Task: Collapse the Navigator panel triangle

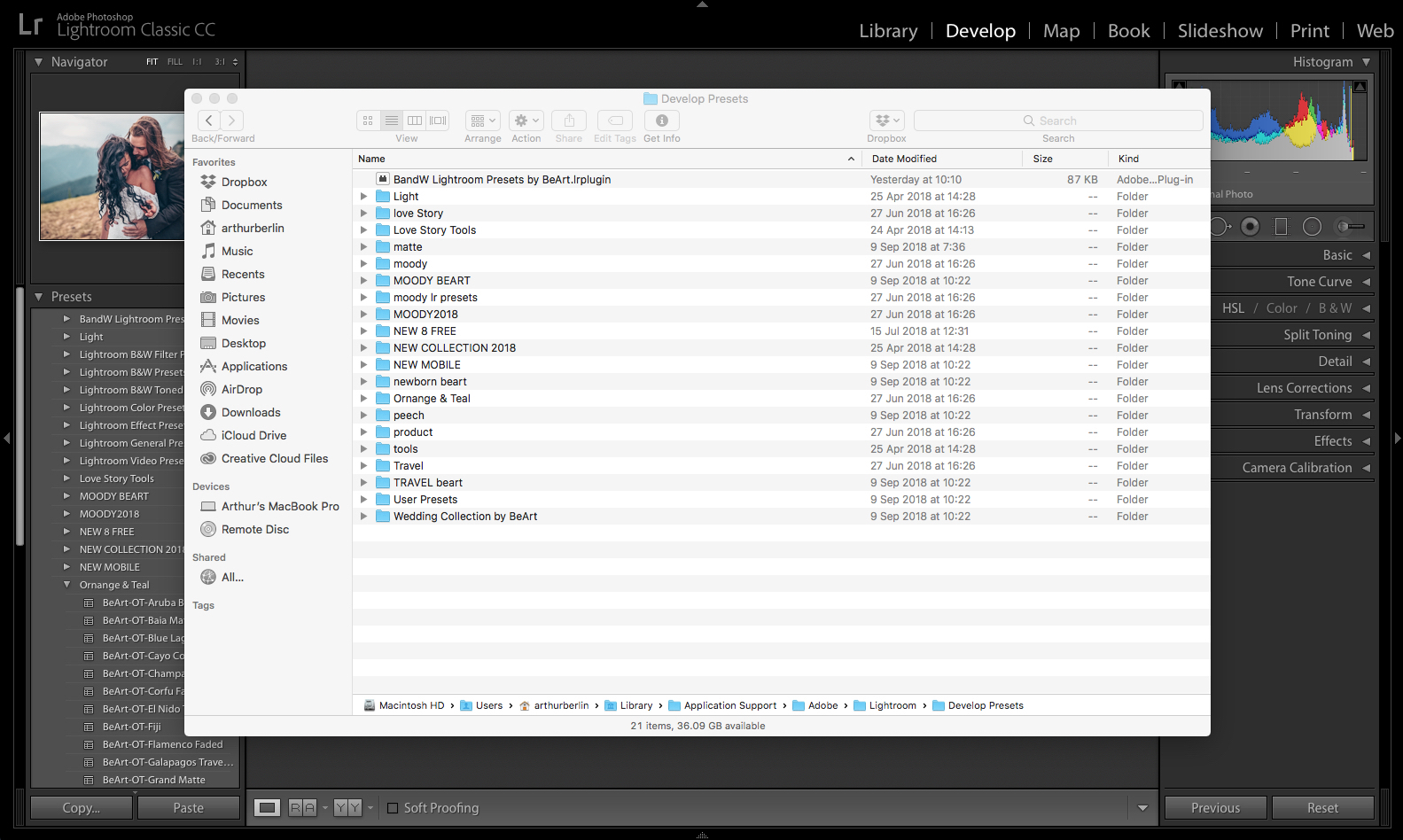Action: (x=38, y=62)
